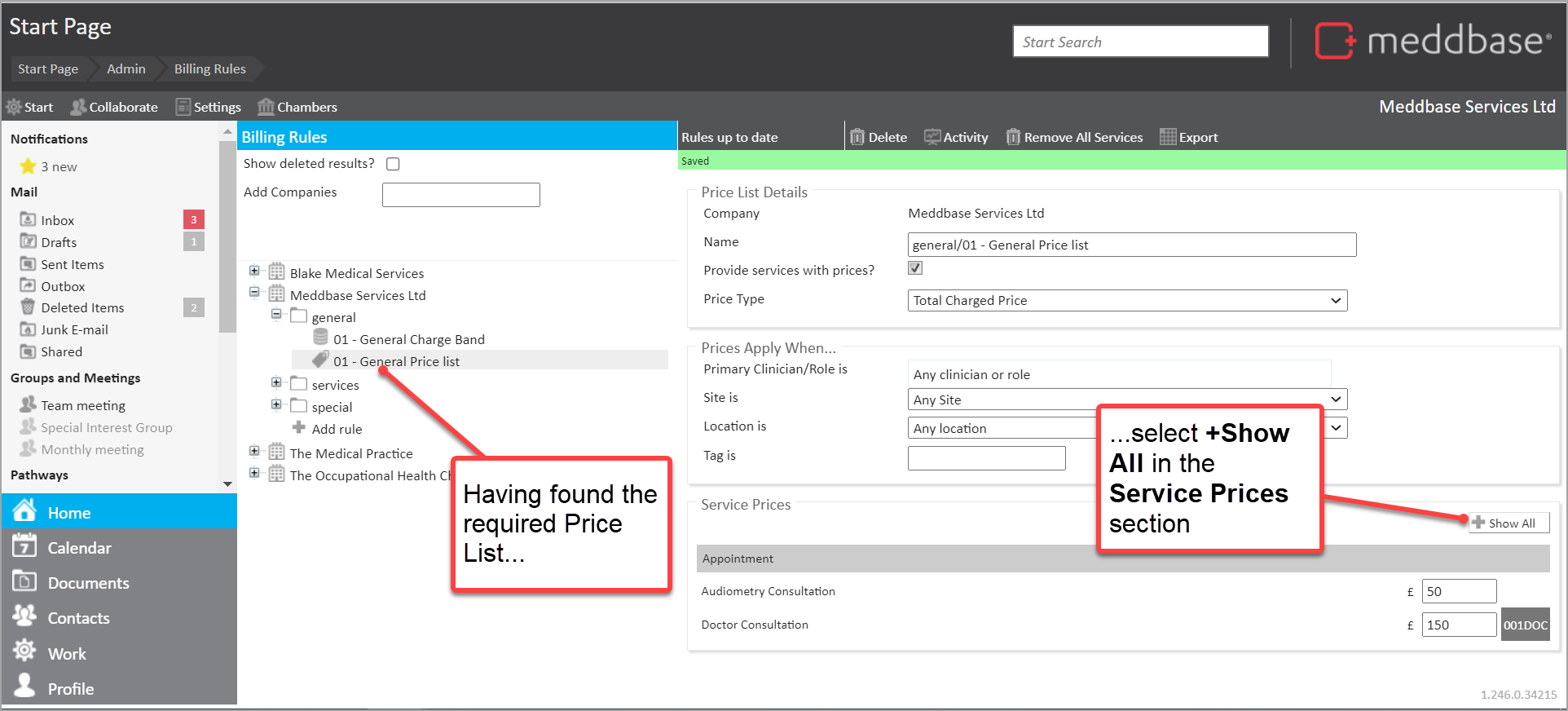
Task: Click Remove All Services icon
Action: [x=1013, y=137]
